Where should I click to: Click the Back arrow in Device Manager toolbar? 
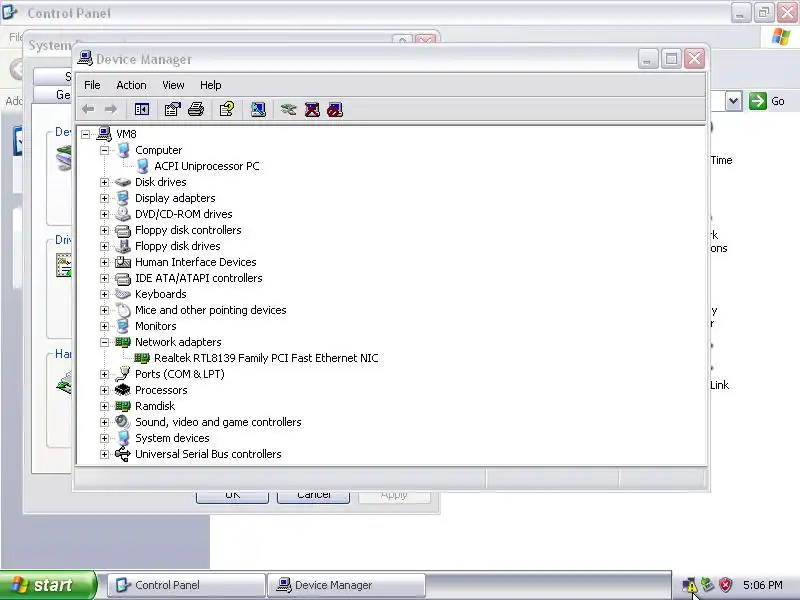pos(88,109)
